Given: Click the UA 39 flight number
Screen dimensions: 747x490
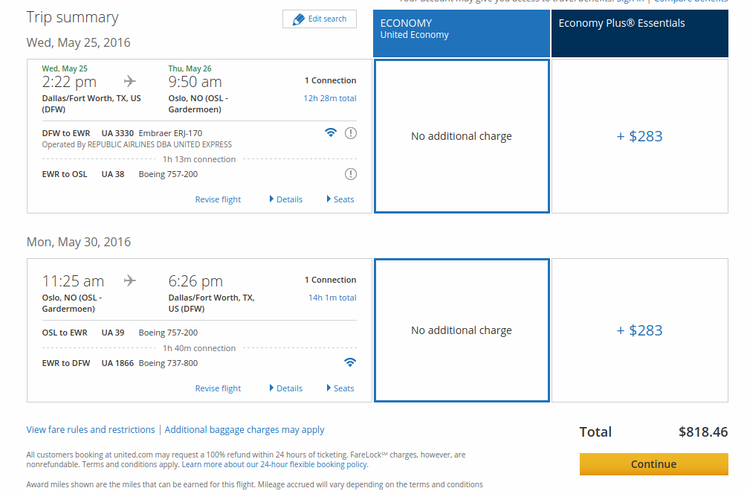Looking at the screenshot, I should [x=112, y=332].
